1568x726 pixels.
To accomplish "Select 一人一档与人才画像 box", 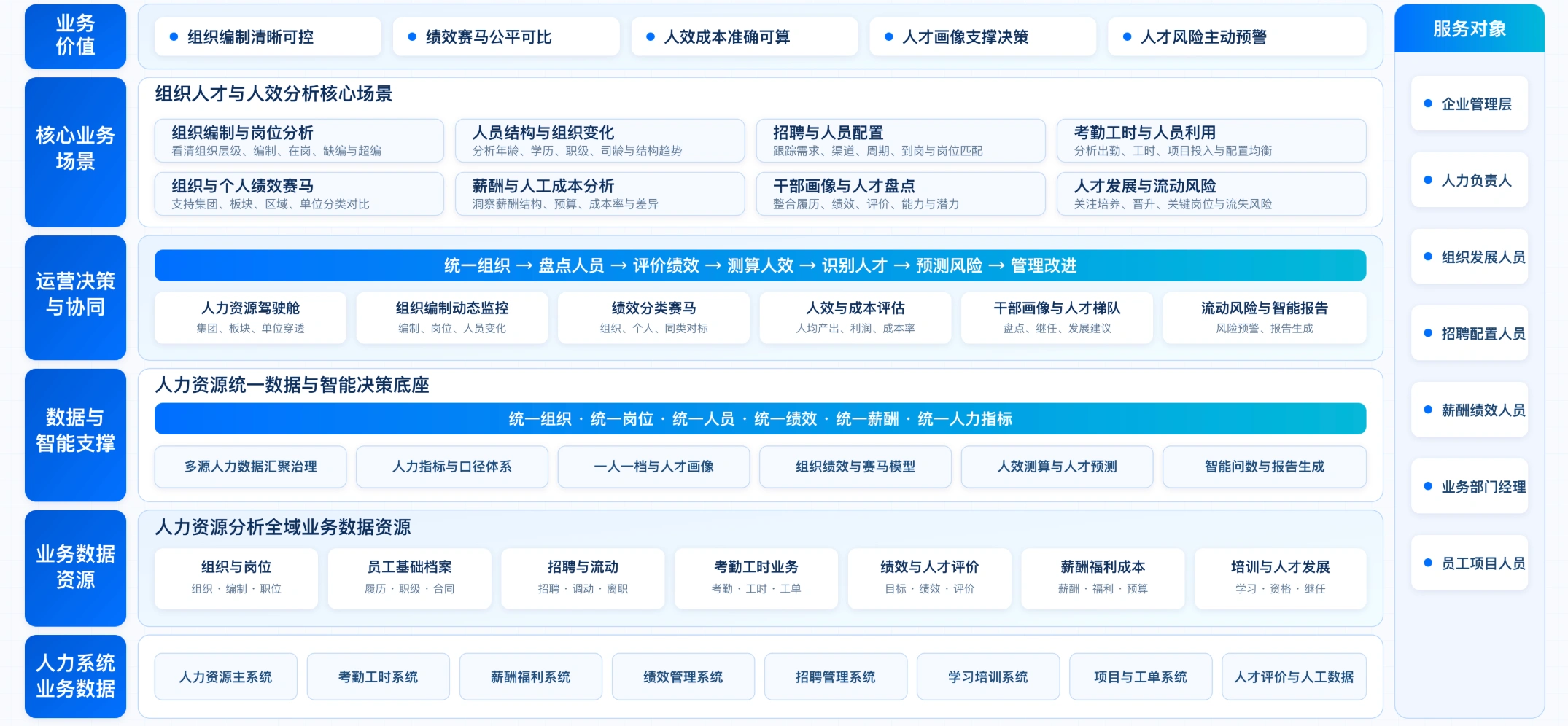I will 653,467.
